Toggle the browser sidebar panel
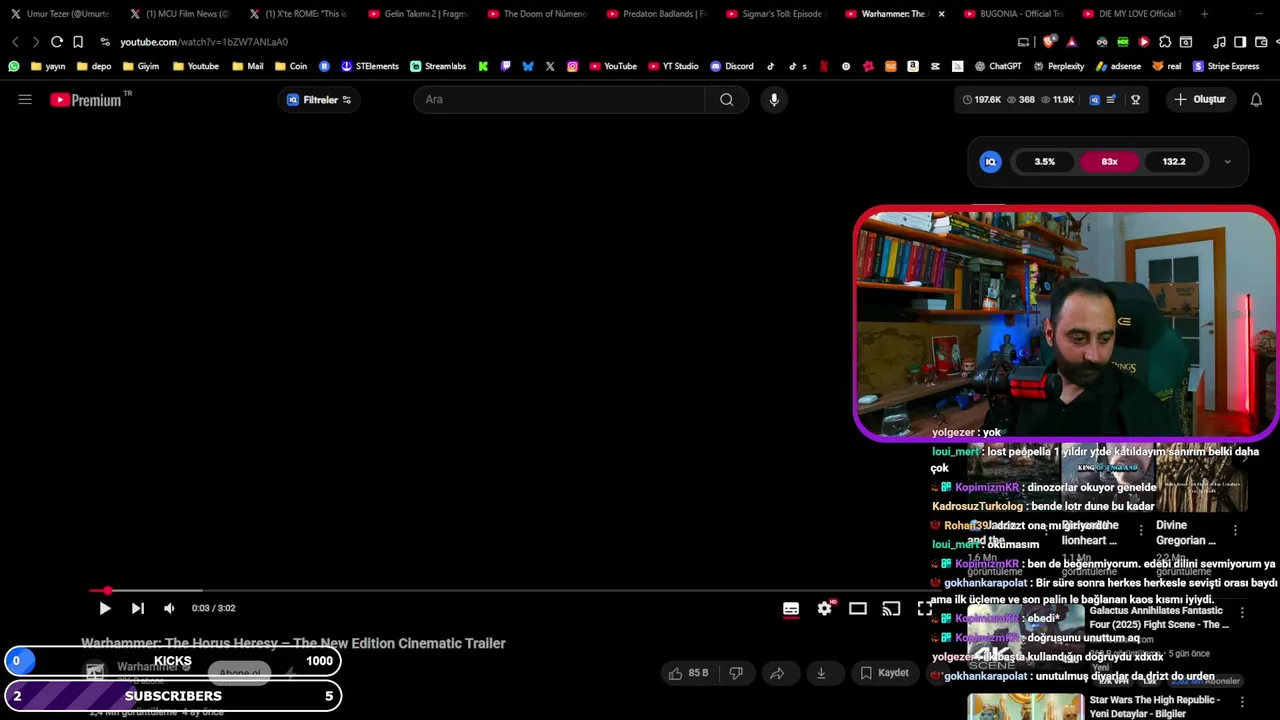The image size is (1280, 720). coord(1240,42)
